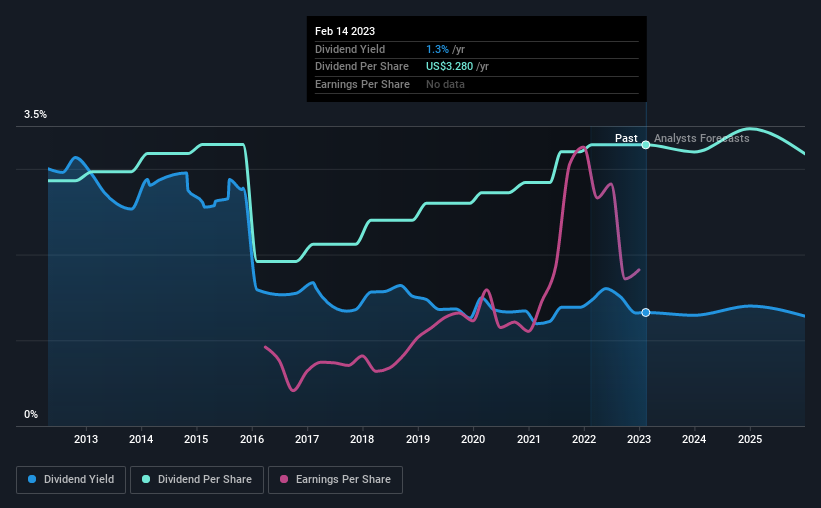Click the 2019 x-axis label
The image size is (821, 508).
(x=418, y=439)
